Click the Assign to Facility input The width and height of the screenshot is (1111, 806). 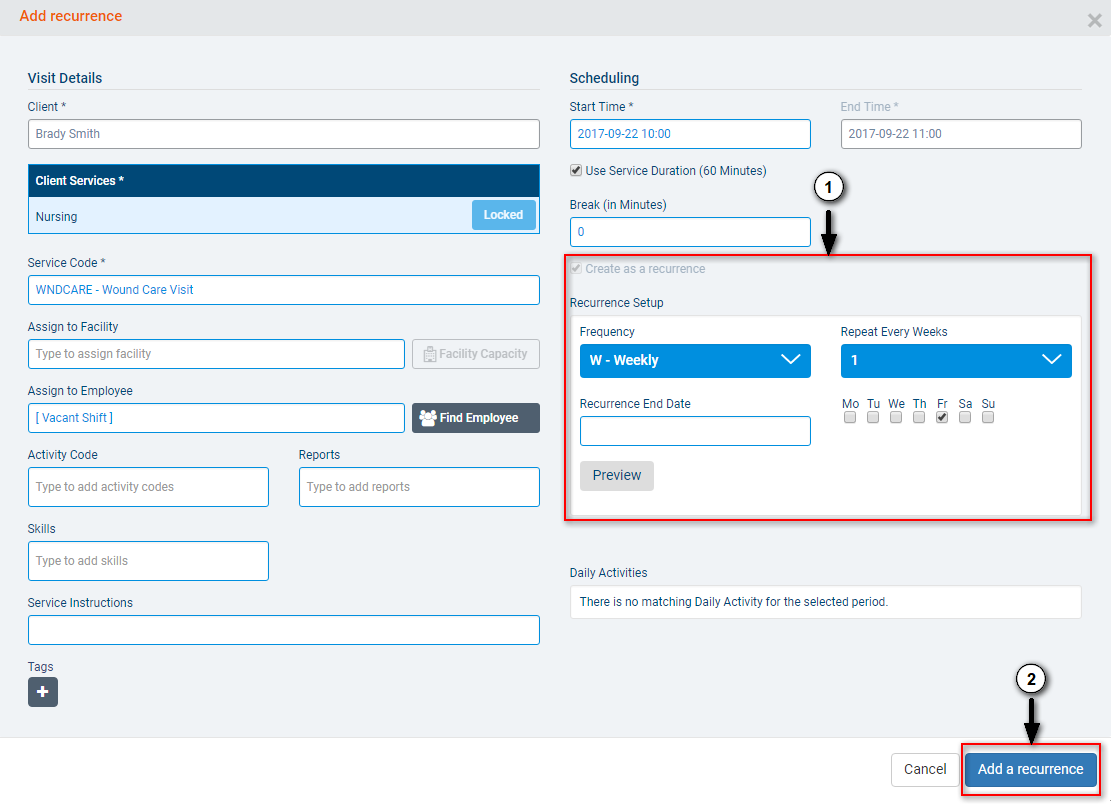point(216,354)
